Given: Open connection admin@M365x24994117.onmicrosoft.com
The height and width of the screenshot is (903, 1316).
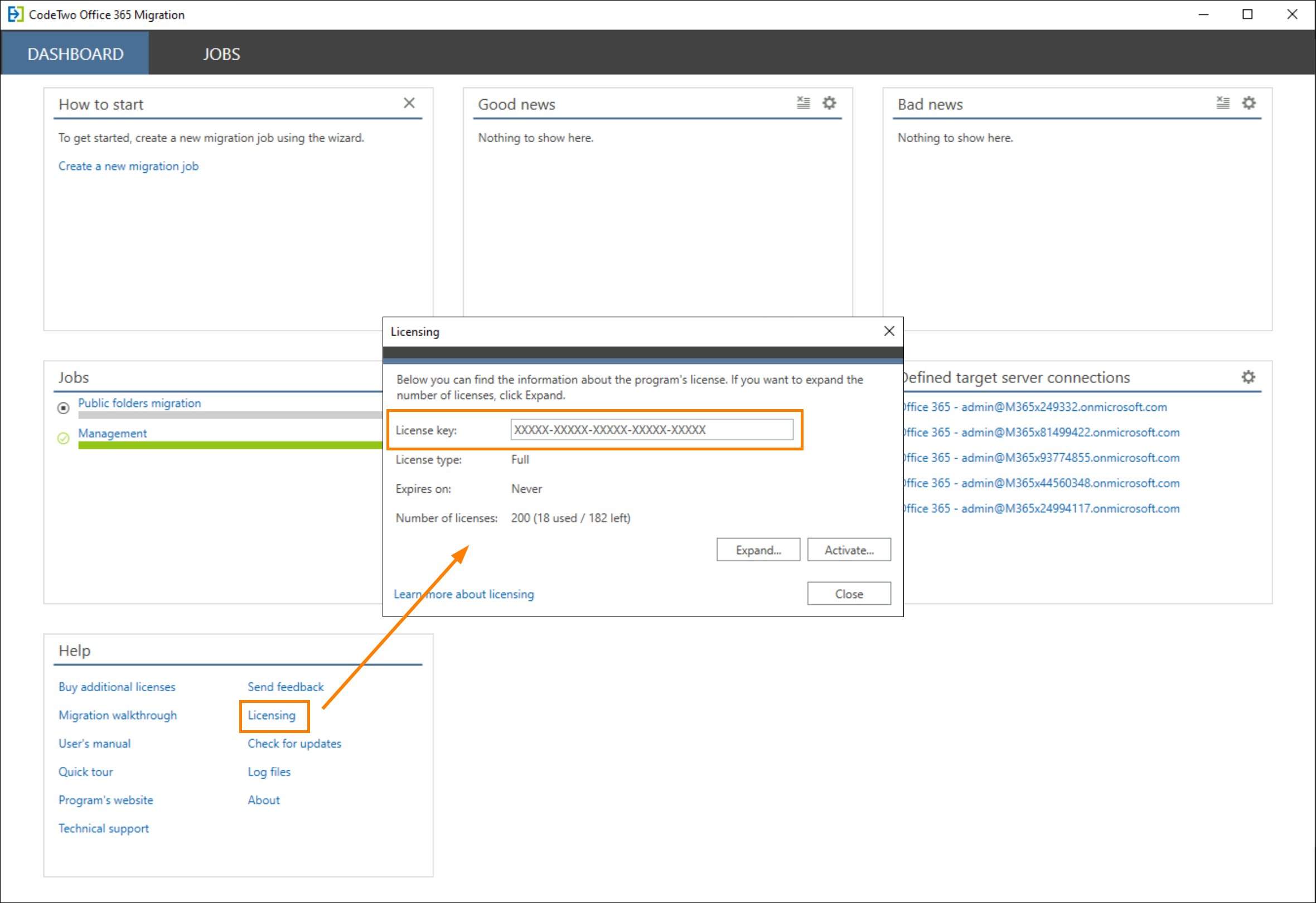Looking at the screenshot, I should pyautogui.click(x=1041, y=509).
